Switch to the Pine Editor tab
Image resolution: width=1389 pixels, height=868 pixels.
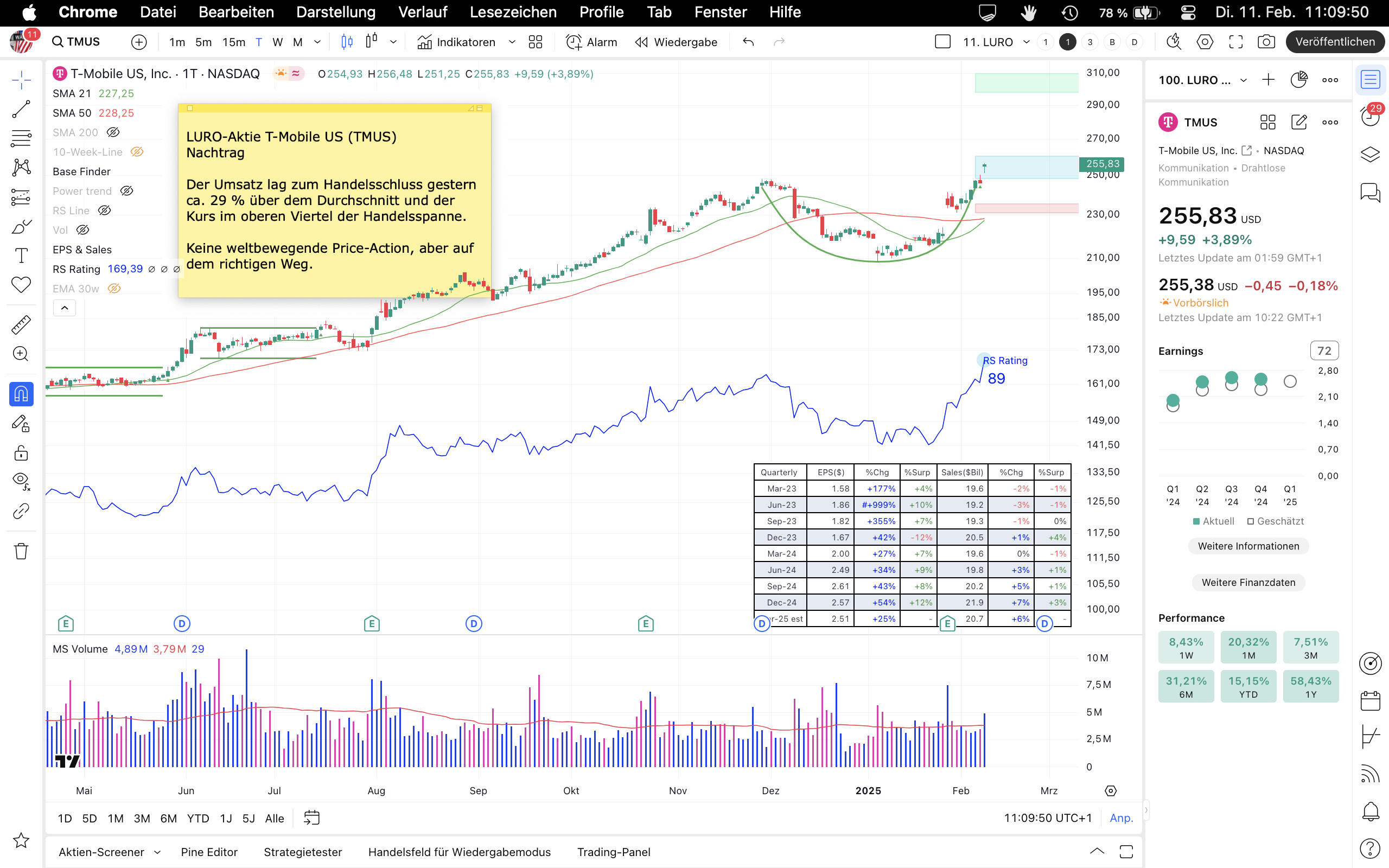pyautogui.click(x=209, y=852)
